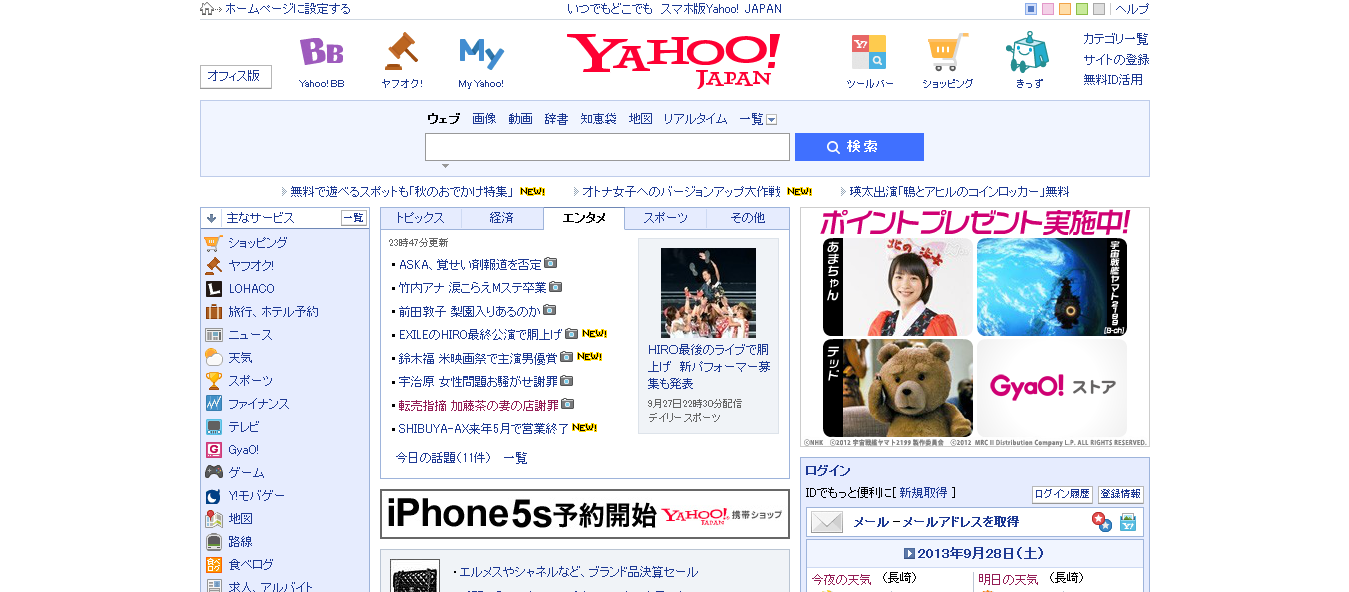
Task: Click the ゲーム controller icon
Action: pos(213,472)
